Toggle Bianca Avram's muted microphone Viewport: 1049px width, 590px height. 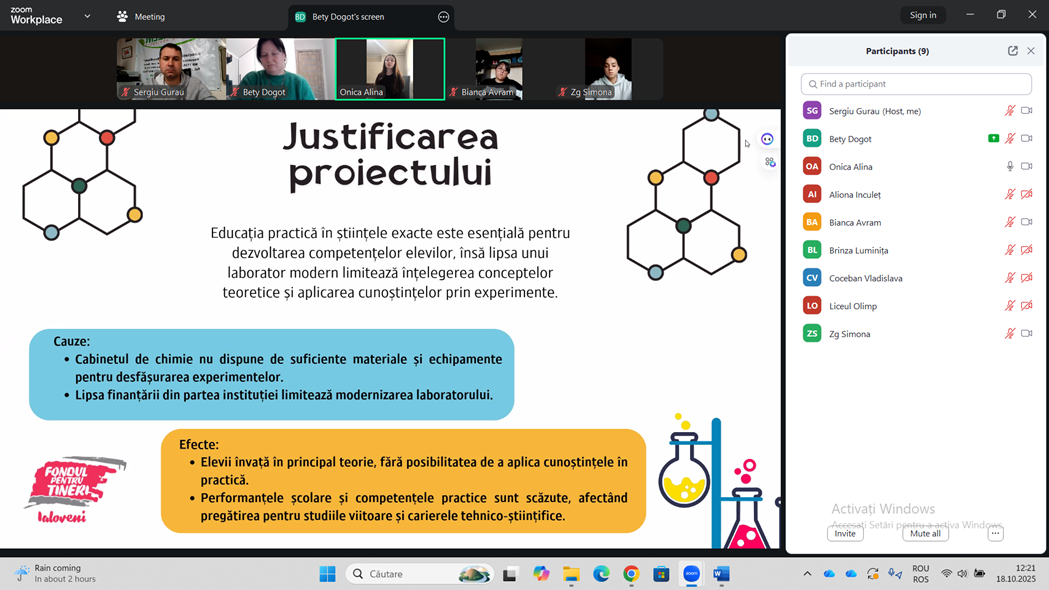[1010, 223]
